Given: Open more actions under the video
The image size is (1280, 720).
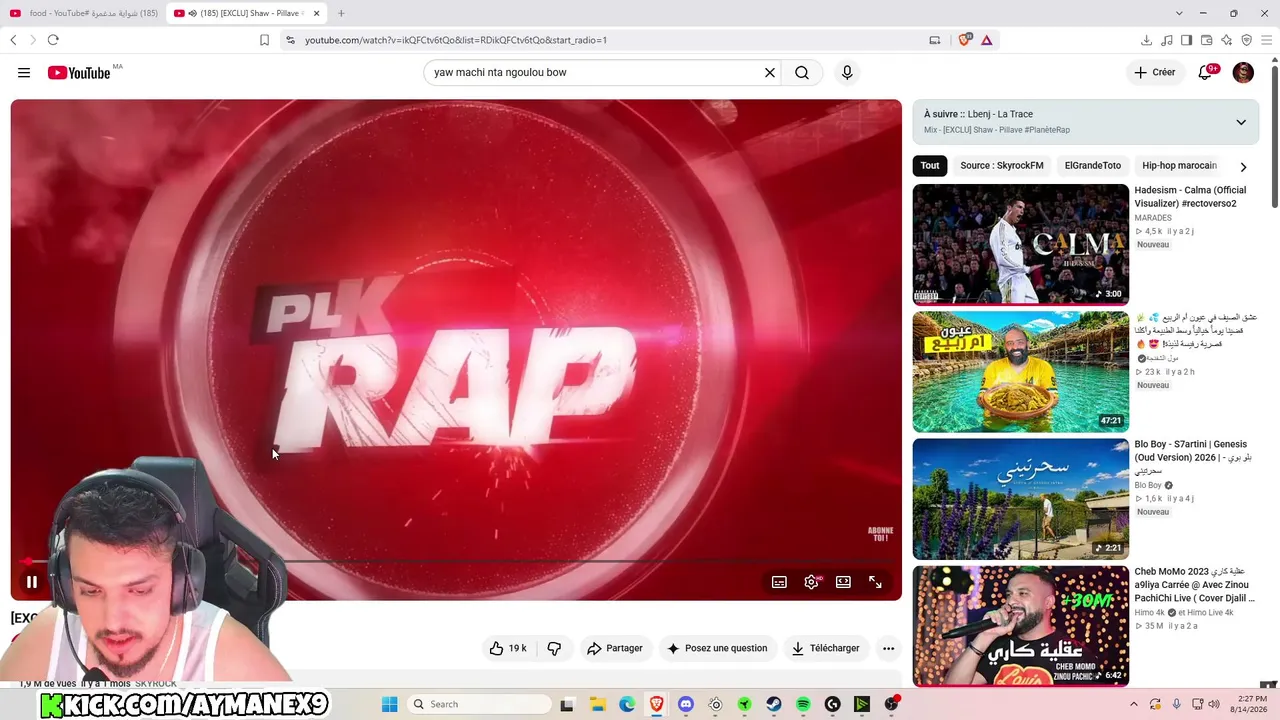Looking at the screenshot, I should (x=888, y=648).
